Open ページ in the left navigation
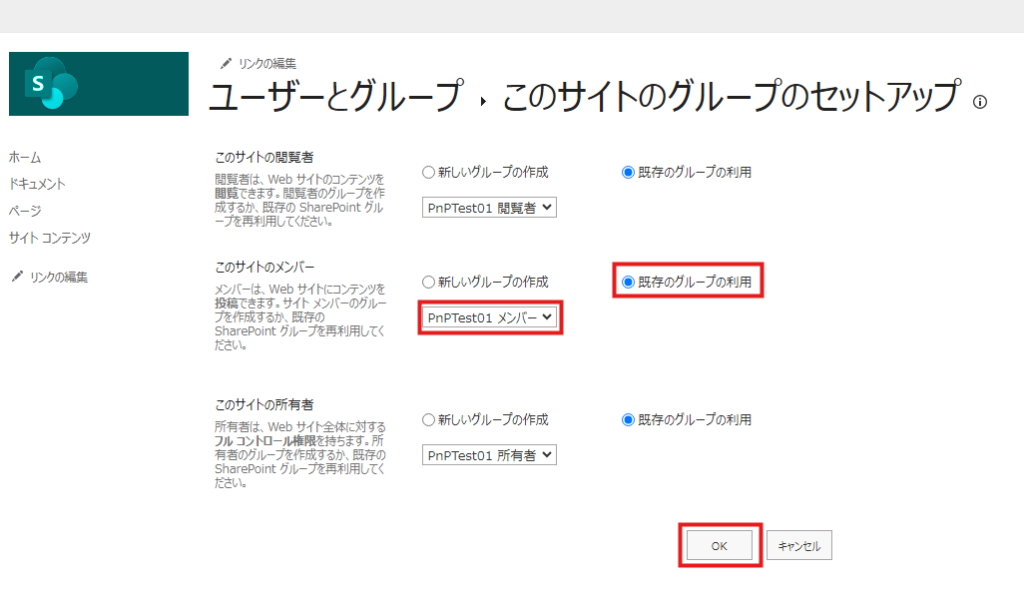The image size is (1024, 604). pos(24,211)
